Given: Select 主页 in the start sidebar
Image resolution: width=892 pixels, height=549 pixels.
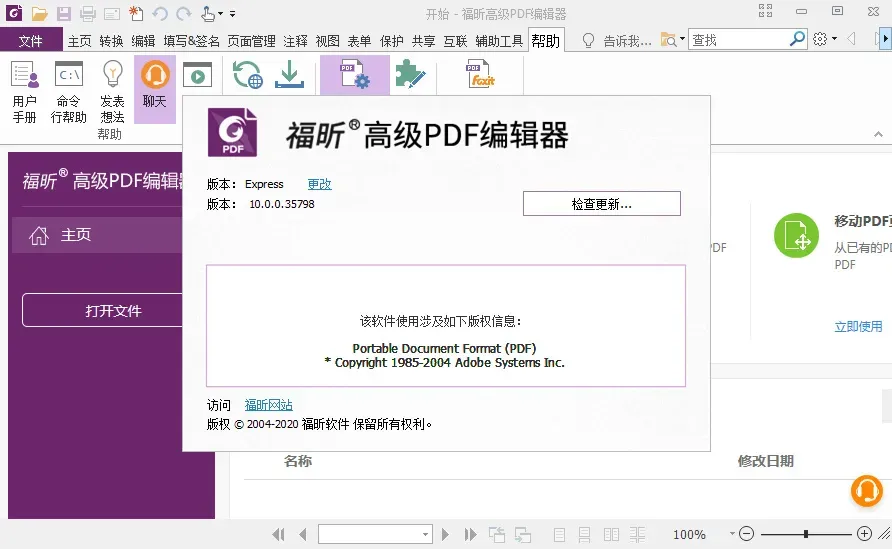Looking at the screenshot, I should (x=97, y=235).
